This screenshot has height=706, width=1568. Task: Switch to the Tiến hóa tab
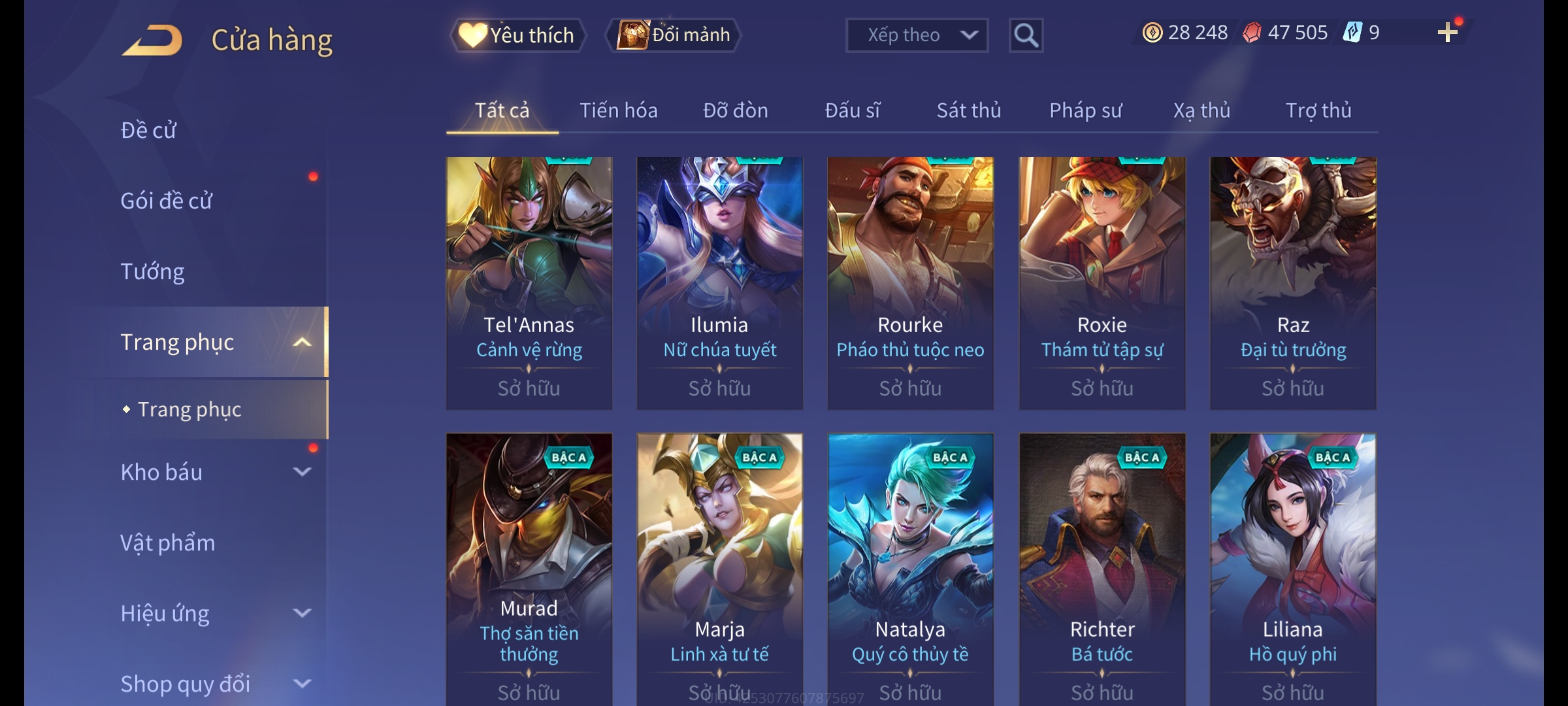[619, 110]
